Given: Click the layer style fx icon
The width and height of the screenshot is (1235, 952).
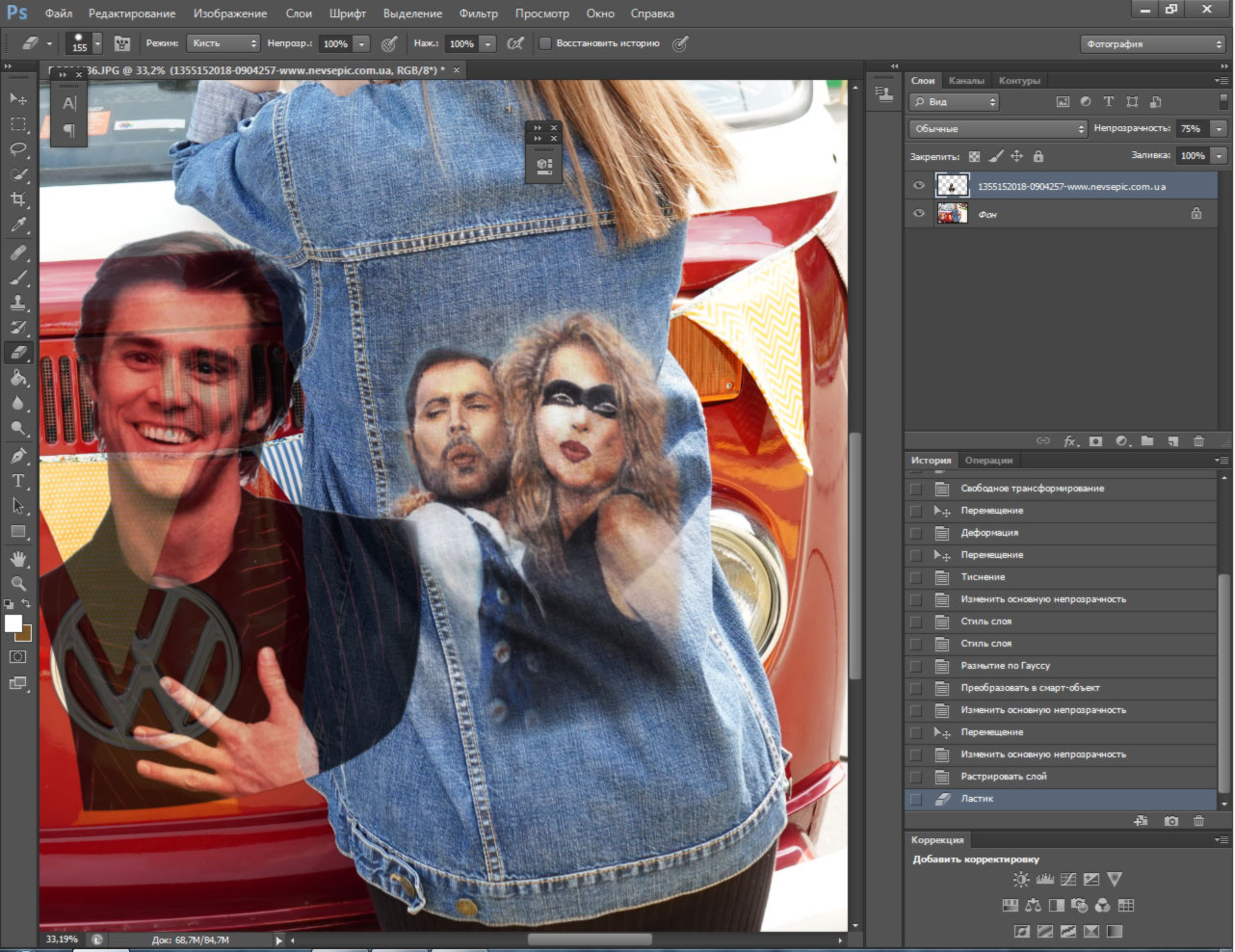Looking at the screenshot, I should coord(1070,441).
